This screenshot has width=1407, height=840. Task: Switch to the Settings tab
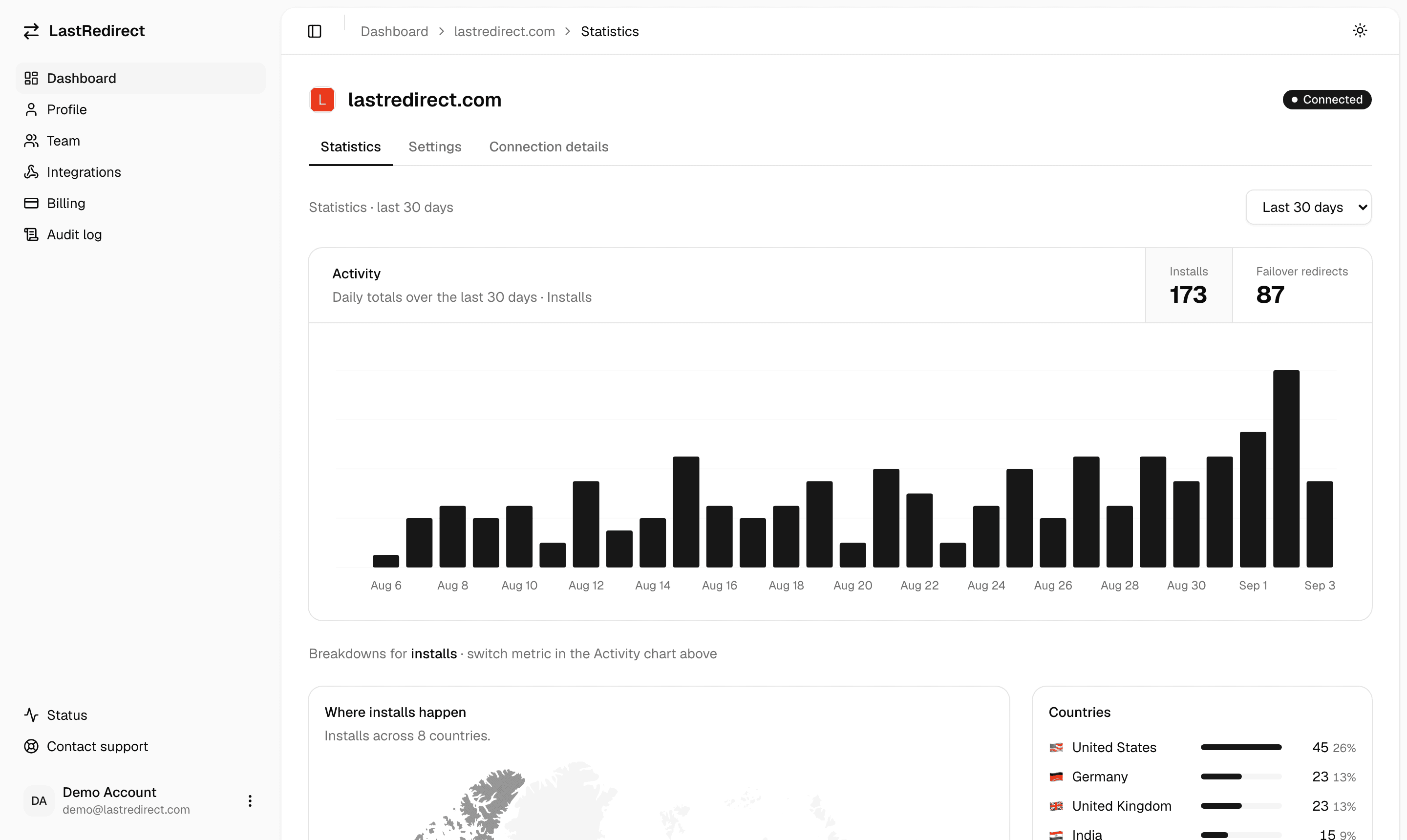point(435,147)
